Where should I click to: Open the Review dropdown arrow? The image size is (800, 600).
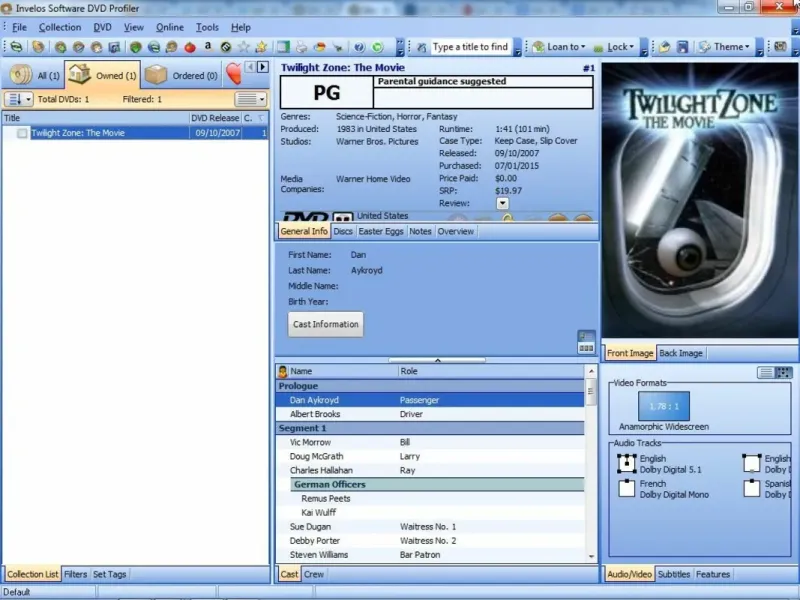point(503,203)
